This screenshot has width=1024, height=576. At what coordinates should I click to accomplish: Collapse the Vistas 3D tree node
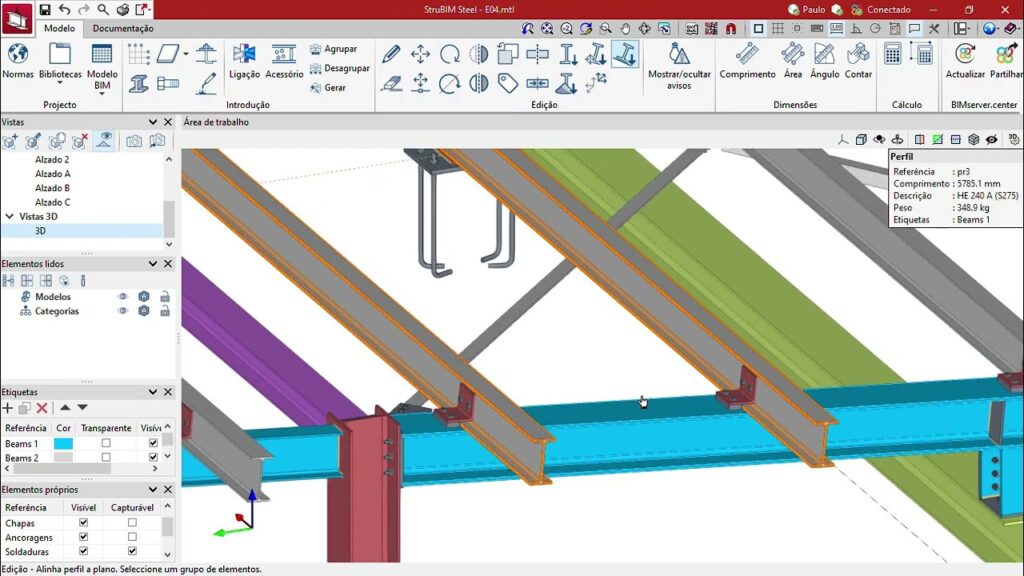(x=9, y=216)
